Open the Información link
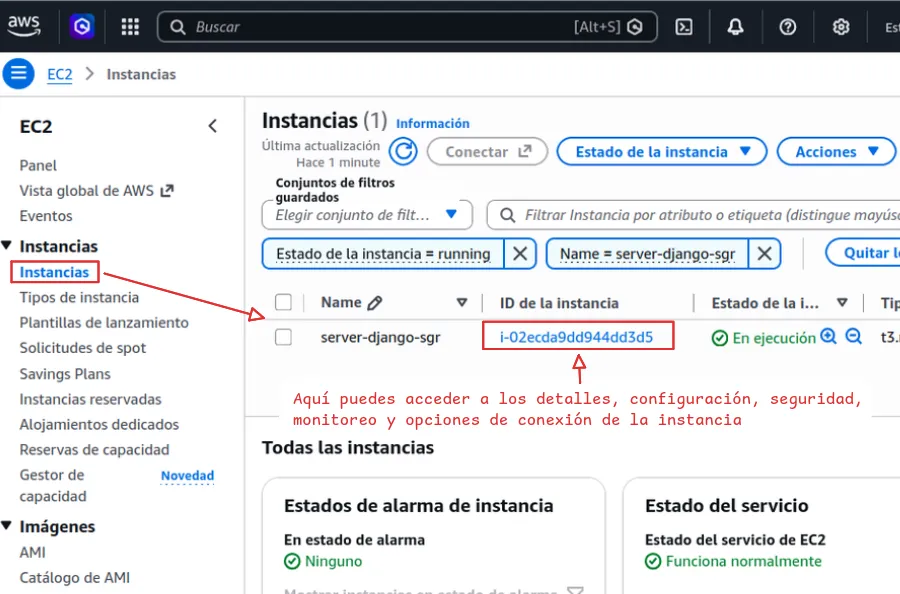 pos(433,123)
